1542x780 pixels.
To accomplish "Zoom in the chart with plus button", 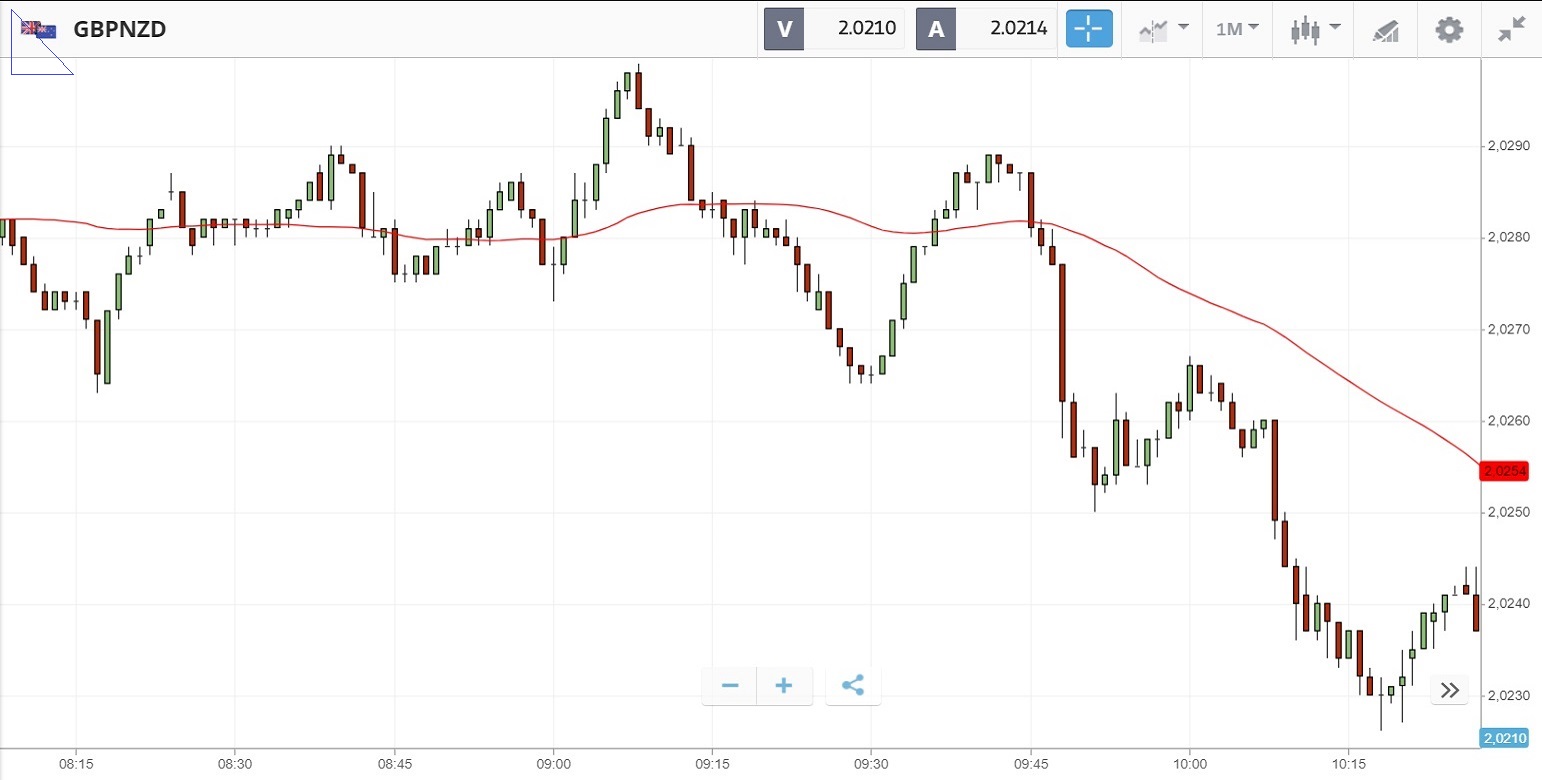I will click(784, 686).
